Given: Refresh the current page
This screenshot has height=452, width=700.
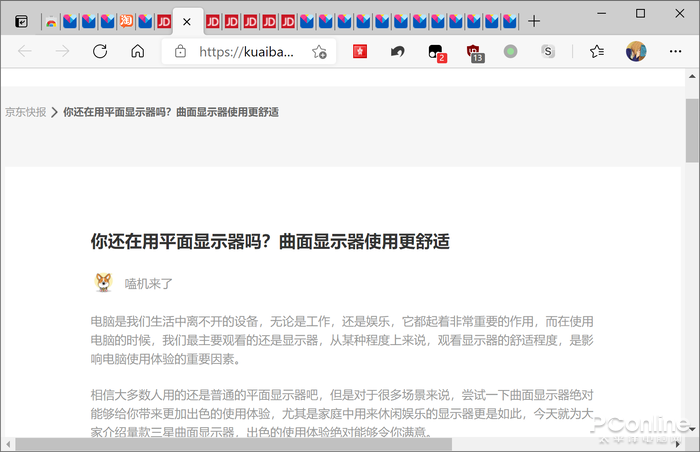Looking at the screenshot, I should [100, 51].
